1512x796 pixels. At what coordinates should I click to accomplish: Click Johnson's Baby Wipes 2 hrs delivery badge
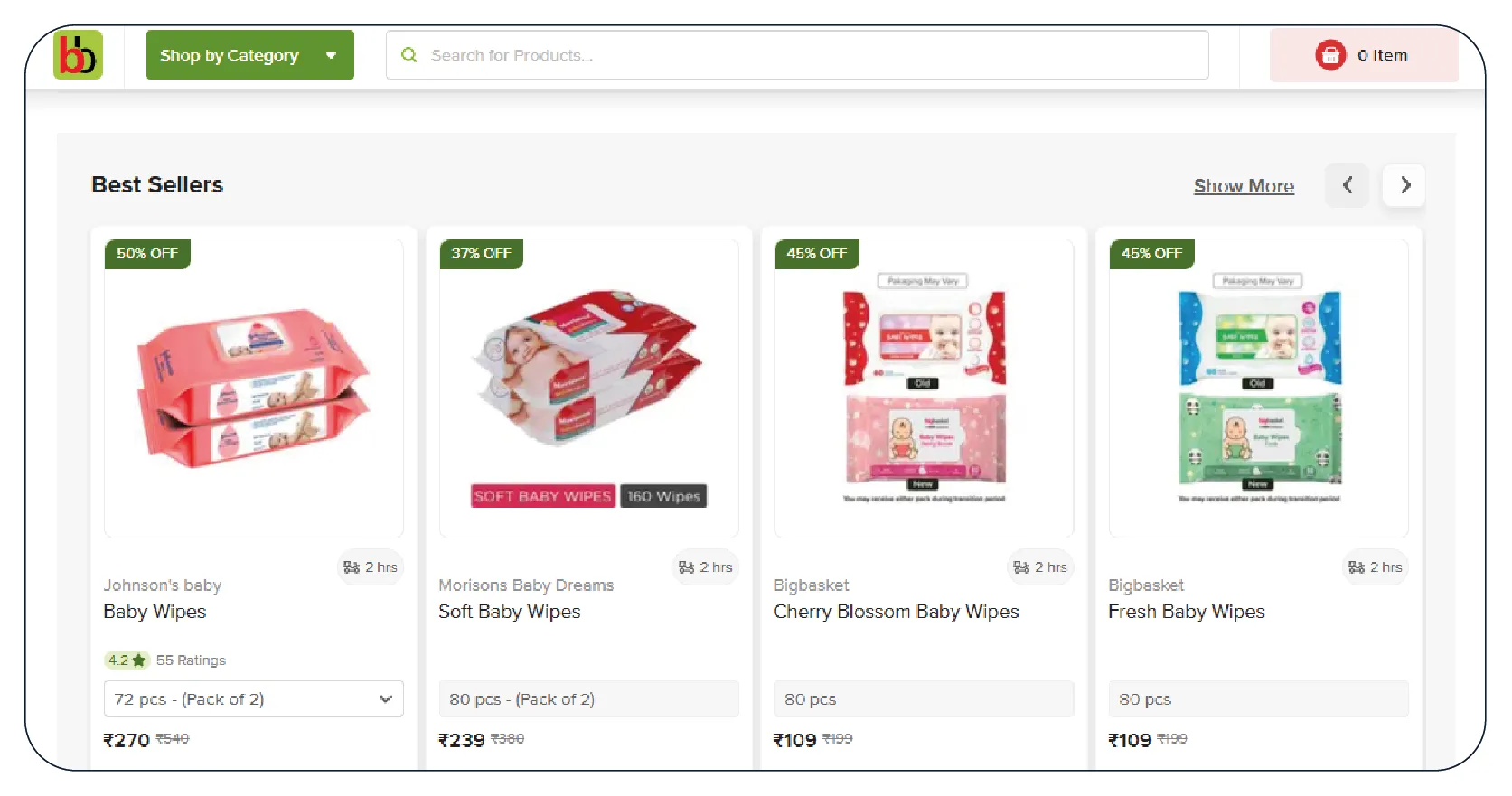tap(371, 567)
